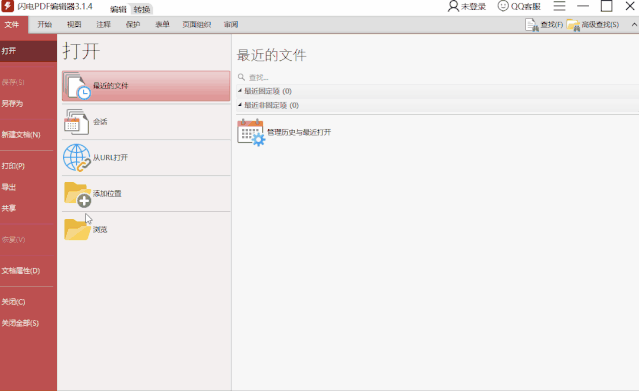This screenshot has width=639, height=391.
Task: Switch to the 视图 ribbon tab
Action: click(74, 24)
